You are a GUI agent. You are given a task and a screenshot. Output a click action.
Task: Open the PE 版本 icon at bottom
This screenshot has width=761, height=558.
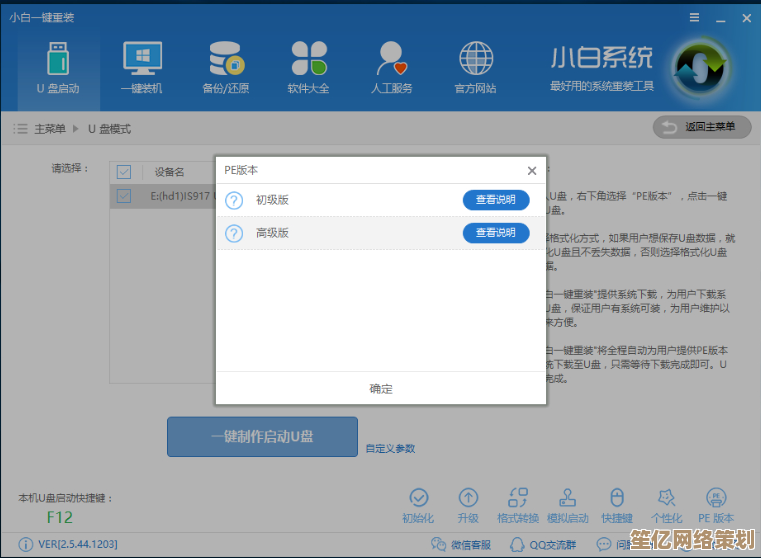tap(716, 498)
